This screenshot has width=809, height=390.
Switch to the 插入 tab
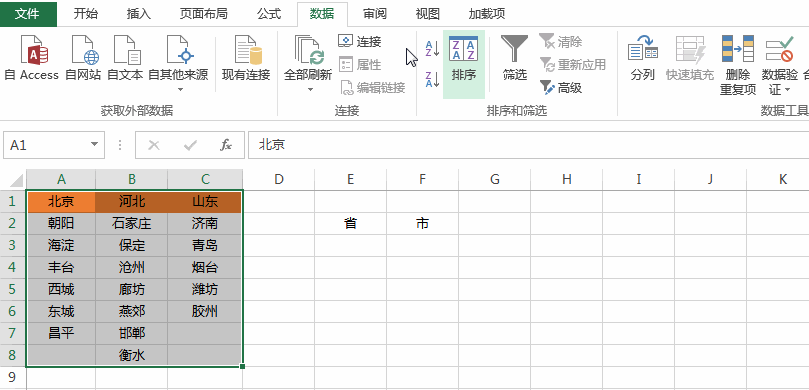(139, 14)
